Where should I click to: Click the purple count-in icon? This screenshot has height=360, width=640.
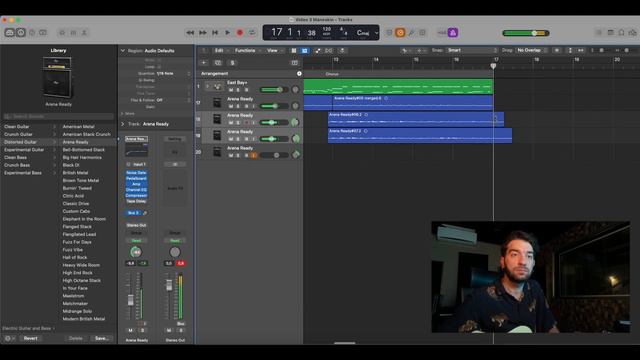(x=453, y=33)
